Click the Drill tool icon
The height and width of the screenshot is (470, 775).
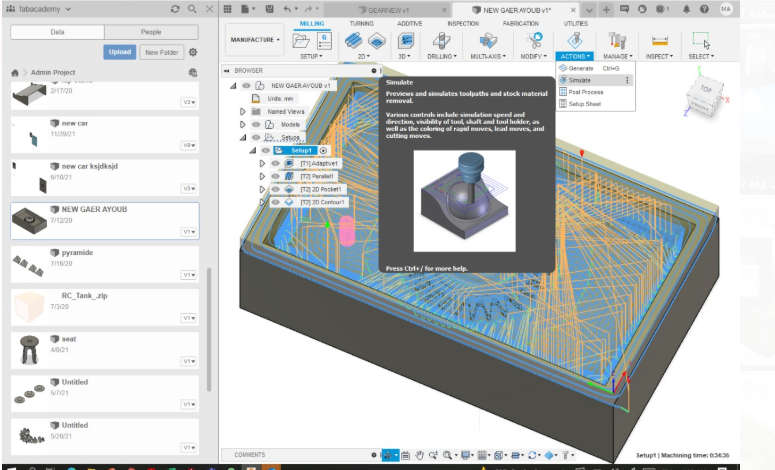tap(441, 41)
